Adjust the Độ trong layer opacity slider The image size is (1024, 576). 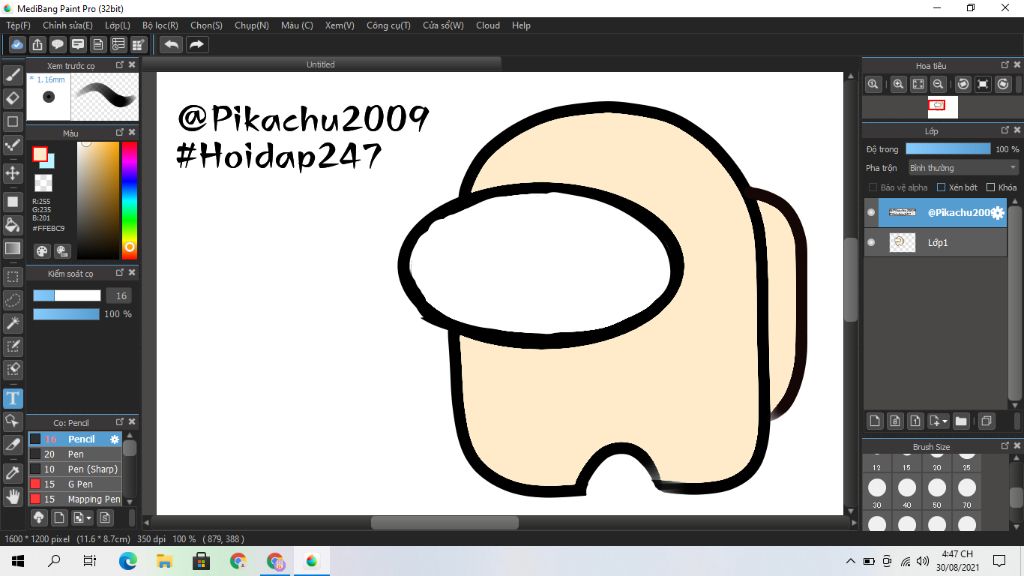(x=948, y=149)
